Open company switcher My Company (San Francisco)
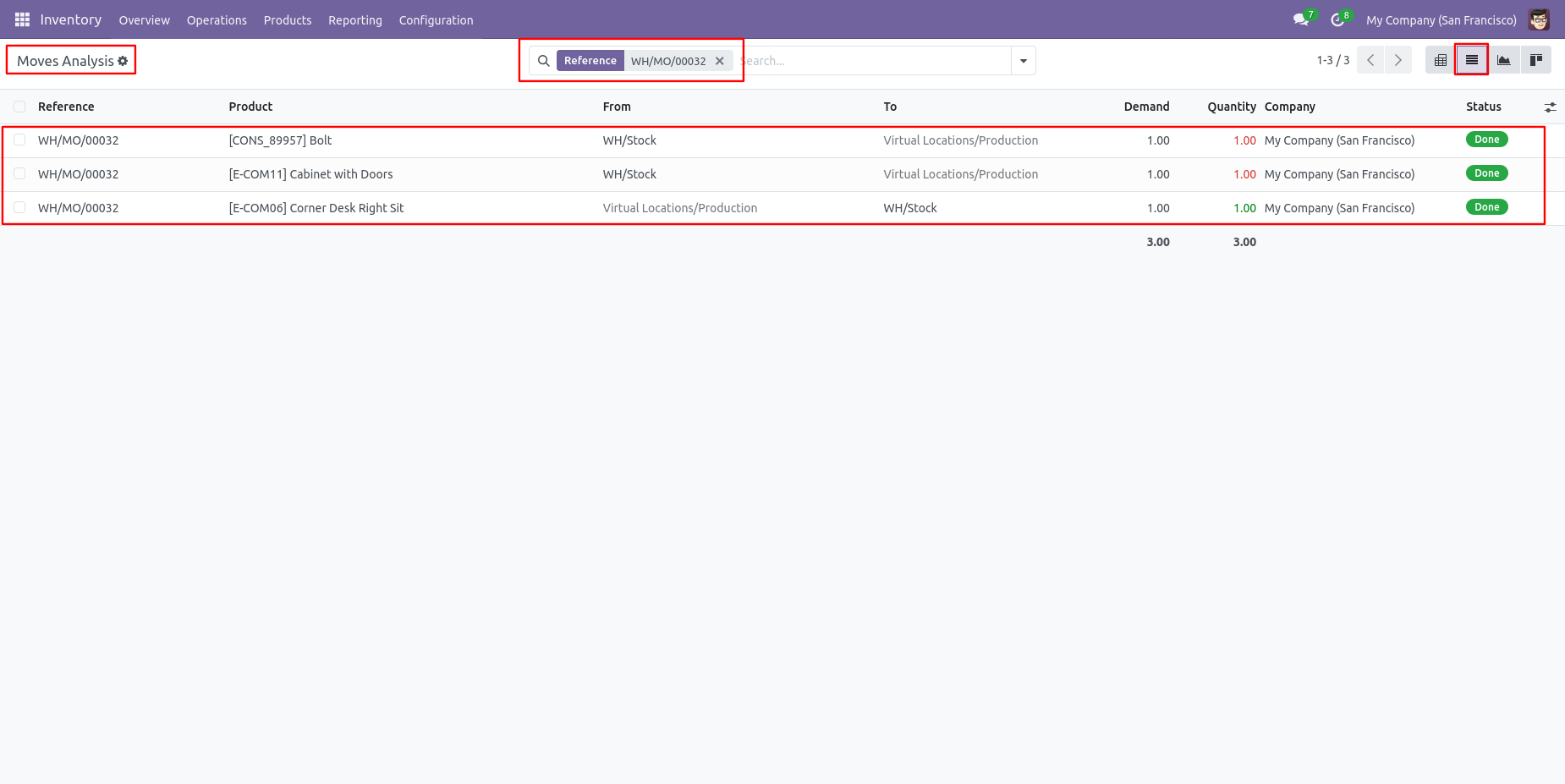This screenshot has width=1565, height=784. click(1441, 20)
